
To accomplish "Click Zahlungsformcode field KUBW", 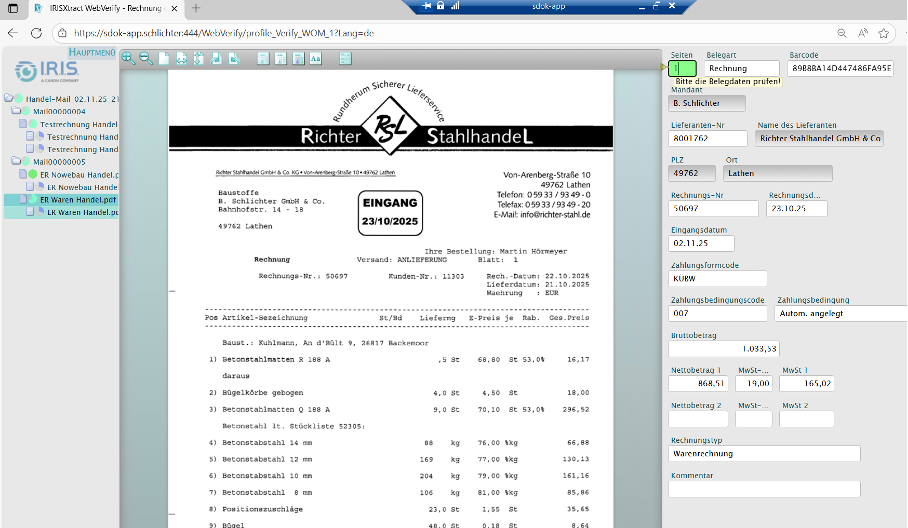I will (x=718, y=278).
